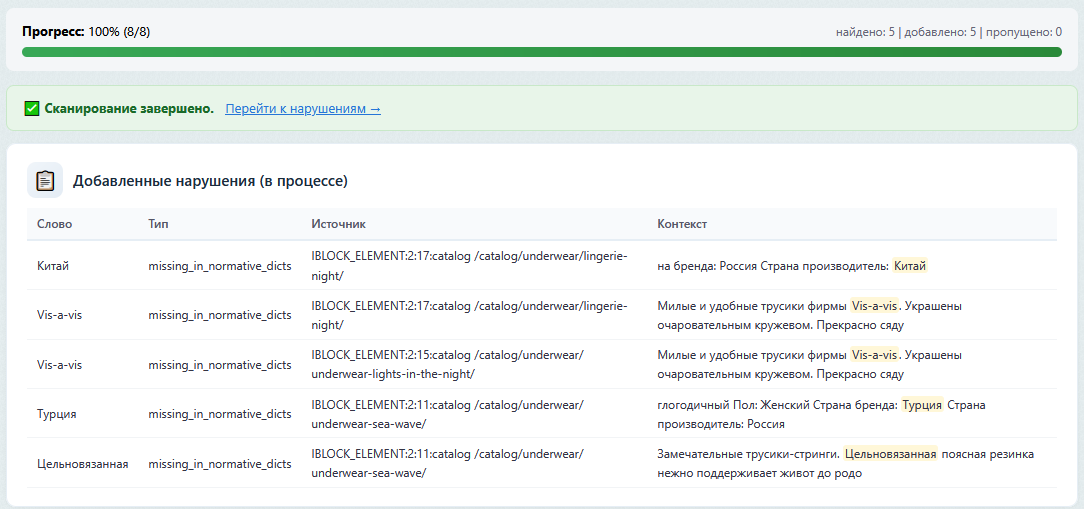Screen dimensions: 1084x509
Task: Select the Источник column header
Action: pos(339,224)
